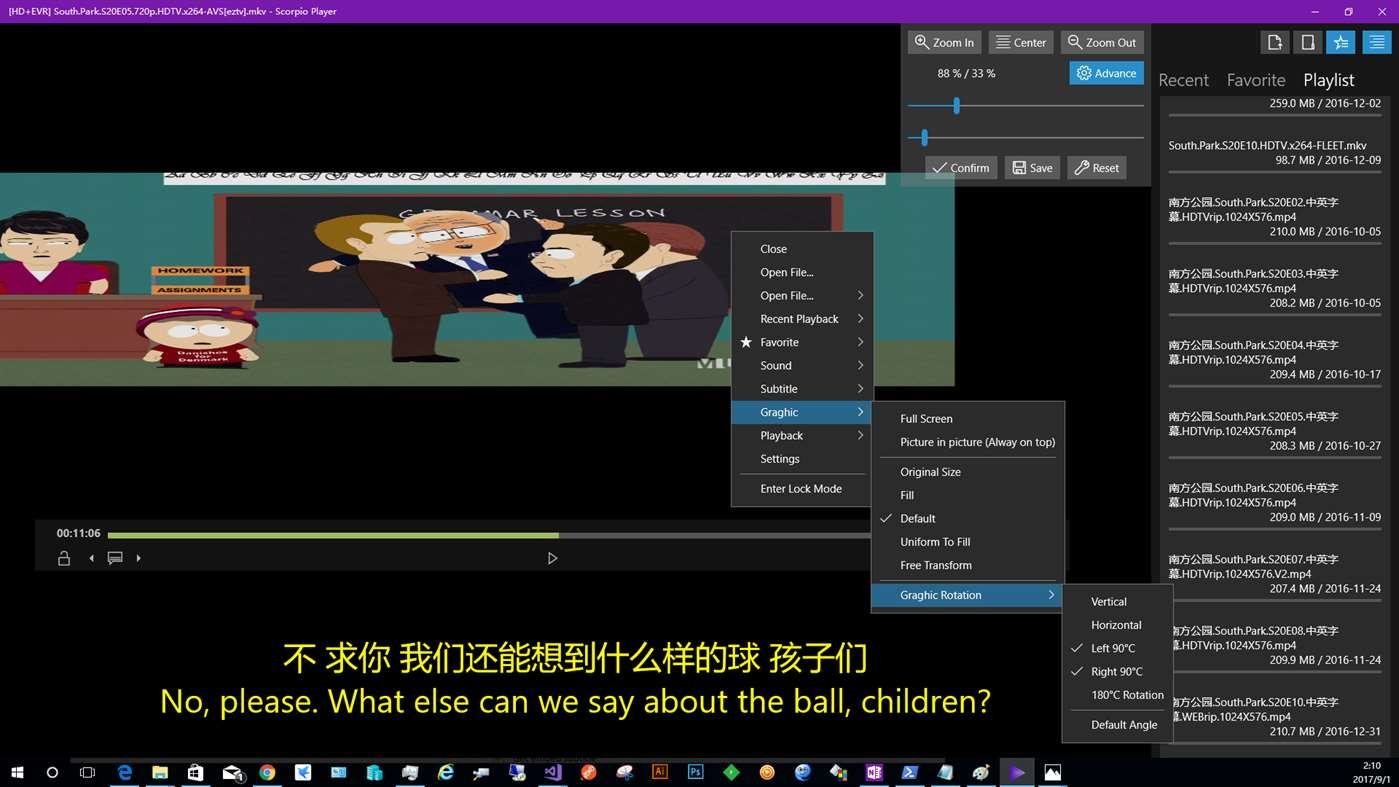The image size is (1399, 787).
Task: Choose Free Transform
Action: [968, 565]
